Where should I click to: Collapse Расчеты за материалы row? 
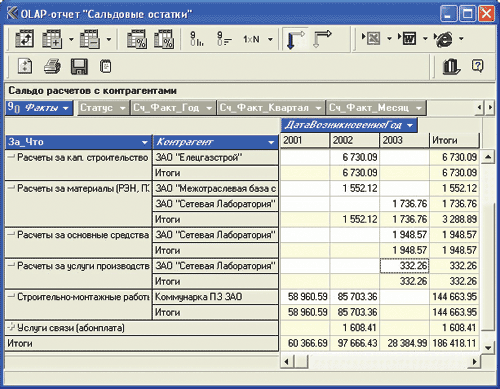point(11,188)
